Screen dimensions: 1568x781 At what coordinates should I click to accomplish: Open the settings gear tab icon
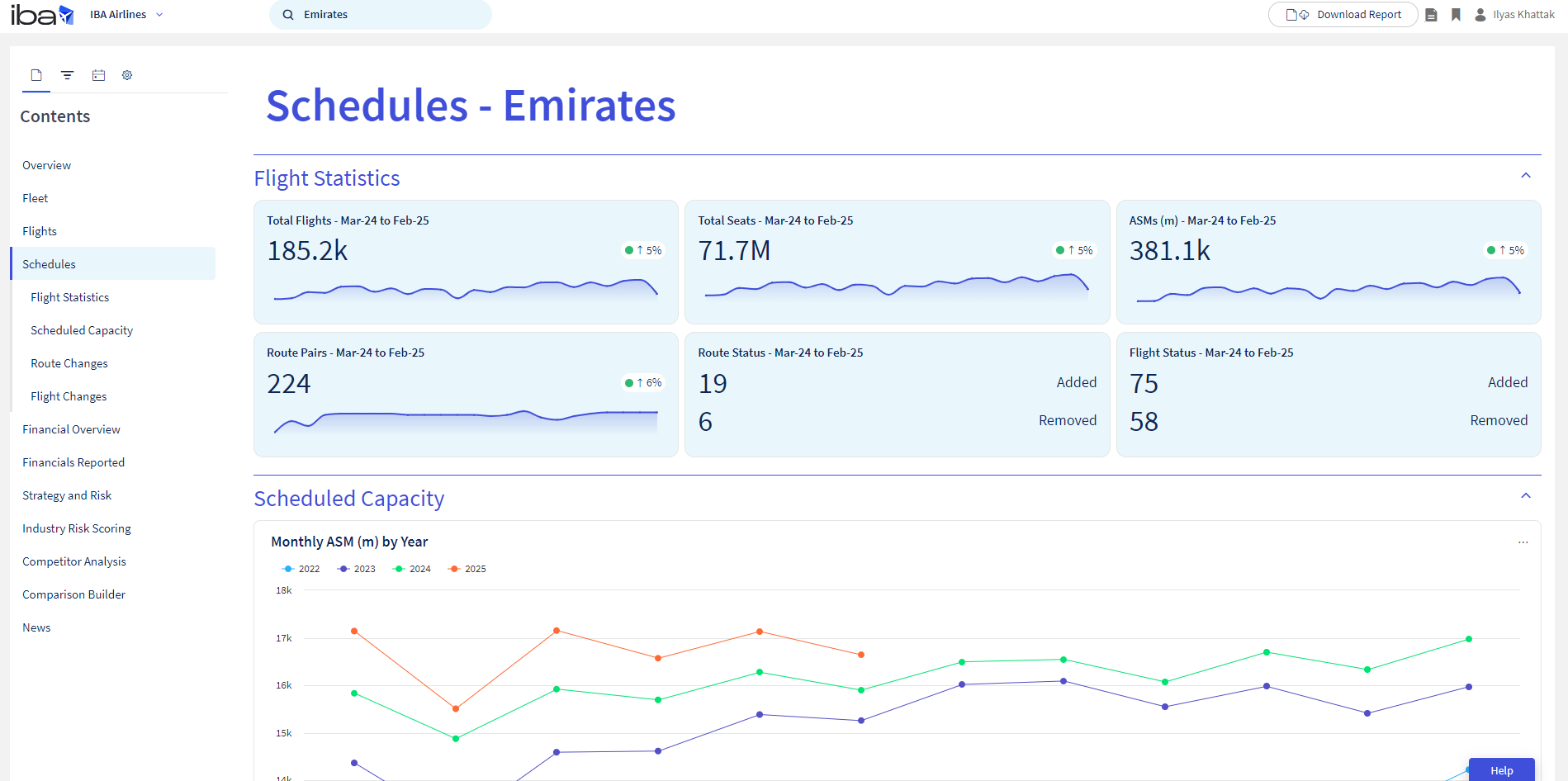click(x=127, y=75)
